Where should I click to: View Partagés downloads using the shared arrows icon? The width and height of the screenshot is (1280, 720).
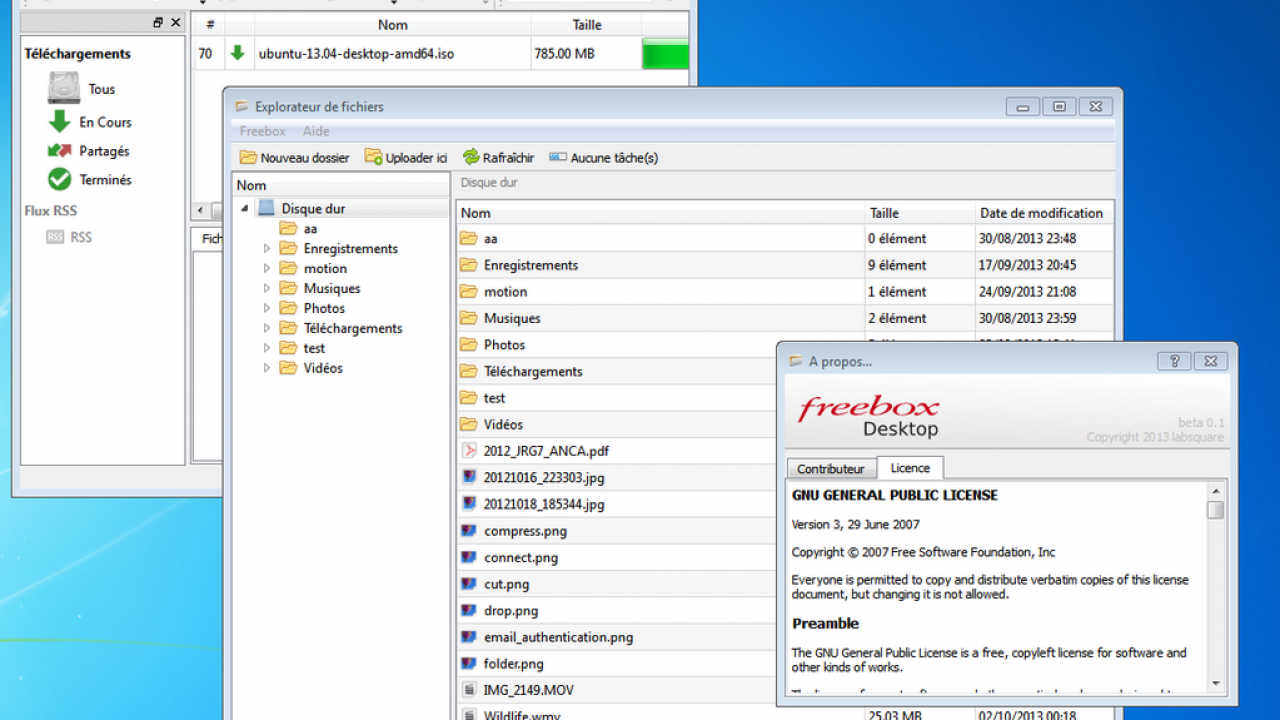tap(62, 150)
